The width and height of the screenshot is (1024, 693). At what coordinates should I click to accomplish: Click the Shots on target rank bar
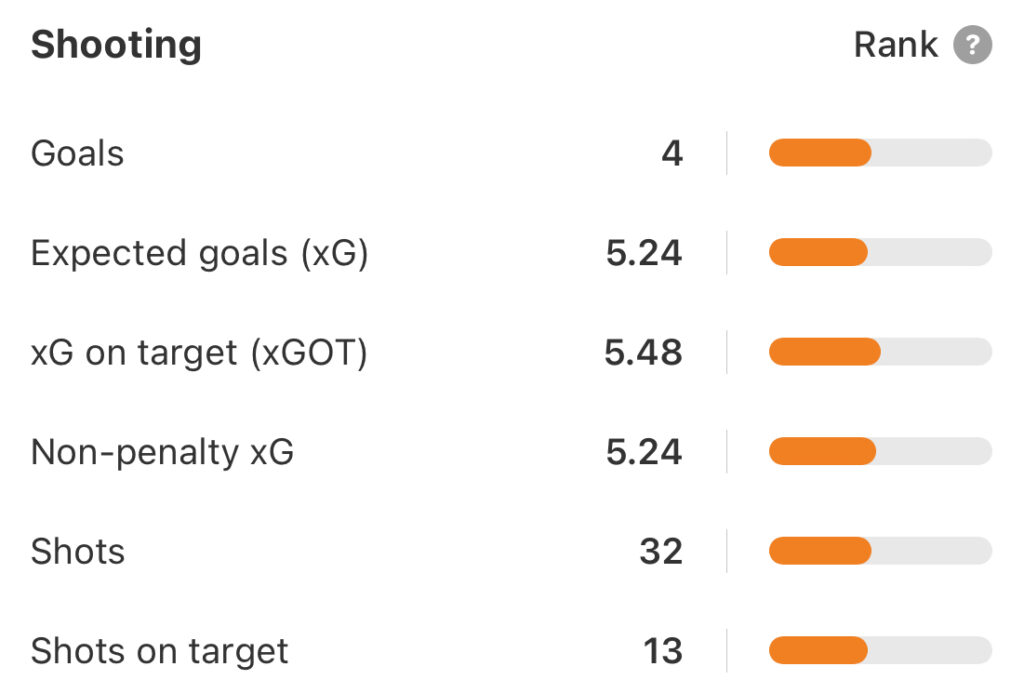pyautogui.click(x=880, y=650)
